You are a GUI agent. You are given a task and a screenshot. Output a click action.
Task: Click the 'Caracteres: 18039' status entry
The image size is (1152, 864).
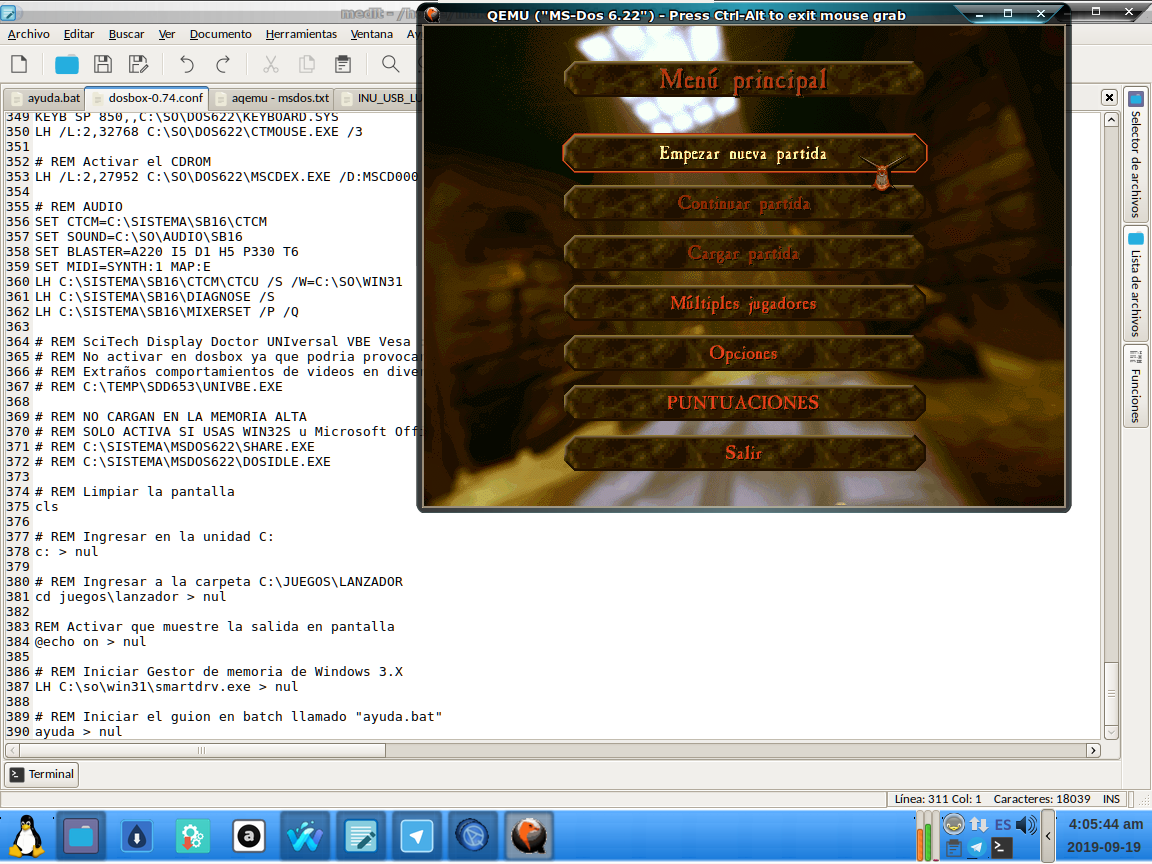pos(1042,799)
